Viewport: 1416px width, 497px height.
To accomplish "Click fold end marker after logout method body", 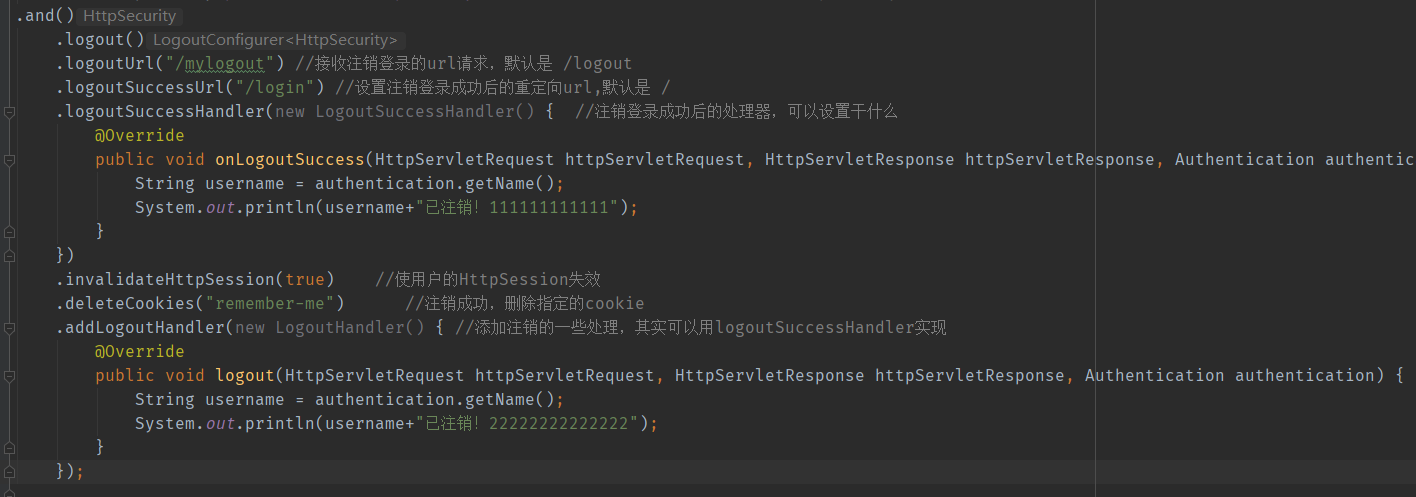I will (x=9, y=448).
